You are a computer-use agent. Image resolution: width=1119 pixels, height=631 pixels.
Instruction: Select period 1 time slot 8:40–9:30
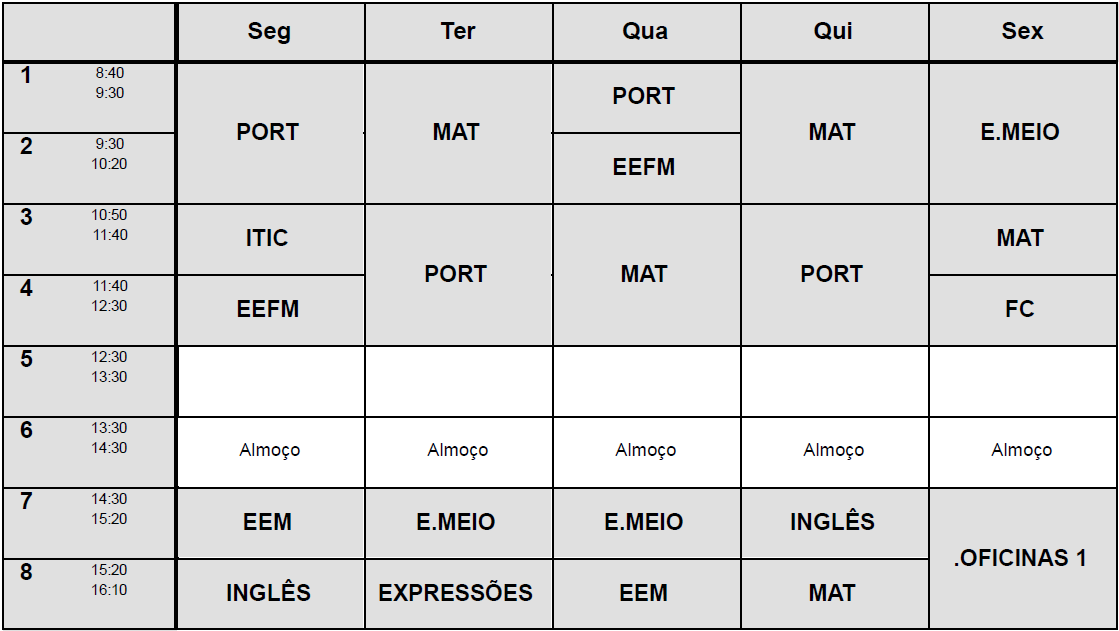[x=90, y=97]
